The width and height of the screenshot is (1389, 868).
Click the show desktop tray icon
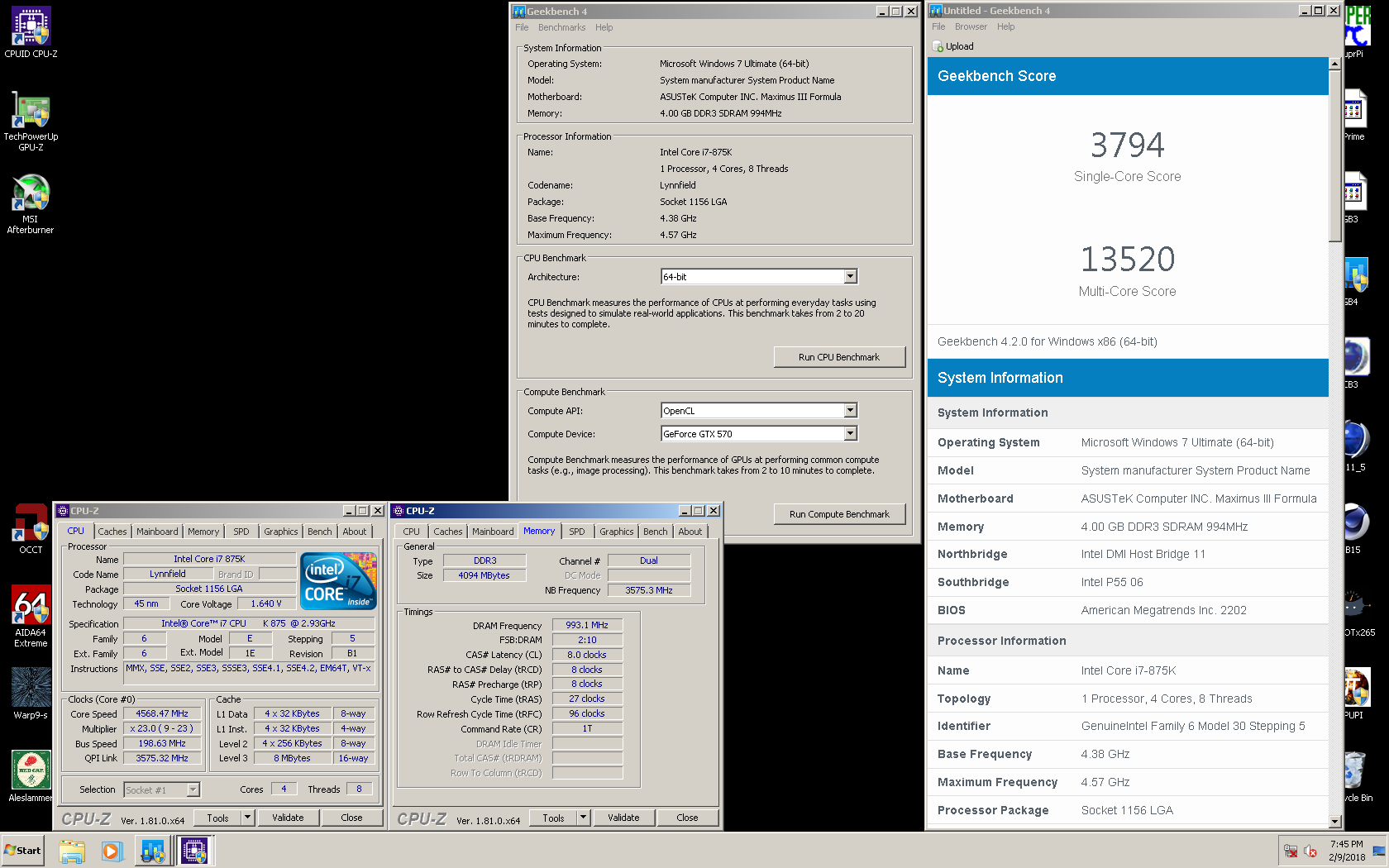1379,851
